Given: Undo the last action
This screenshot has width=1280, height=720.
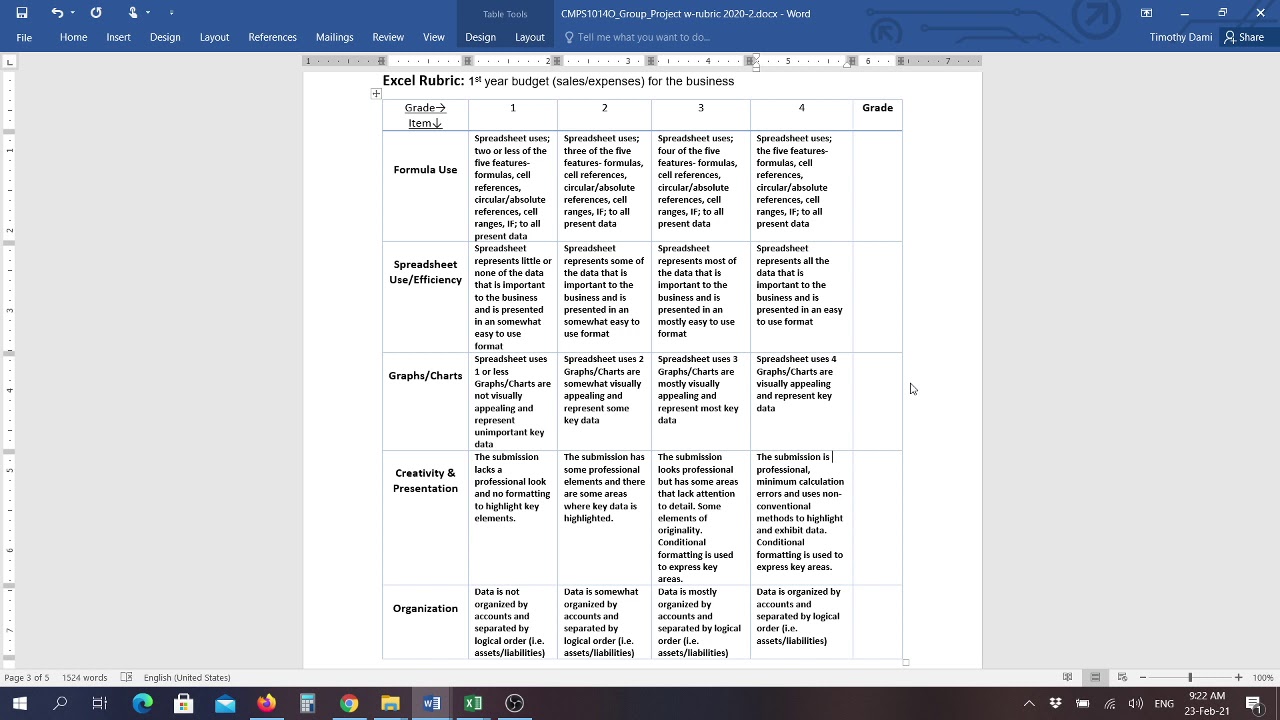Looking at the screenshot, I should tap(57, 13).
